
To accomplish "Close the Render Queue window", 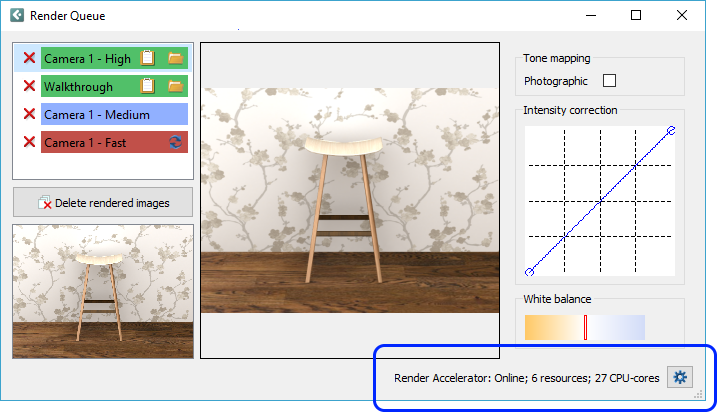I will tap(682, 15).
